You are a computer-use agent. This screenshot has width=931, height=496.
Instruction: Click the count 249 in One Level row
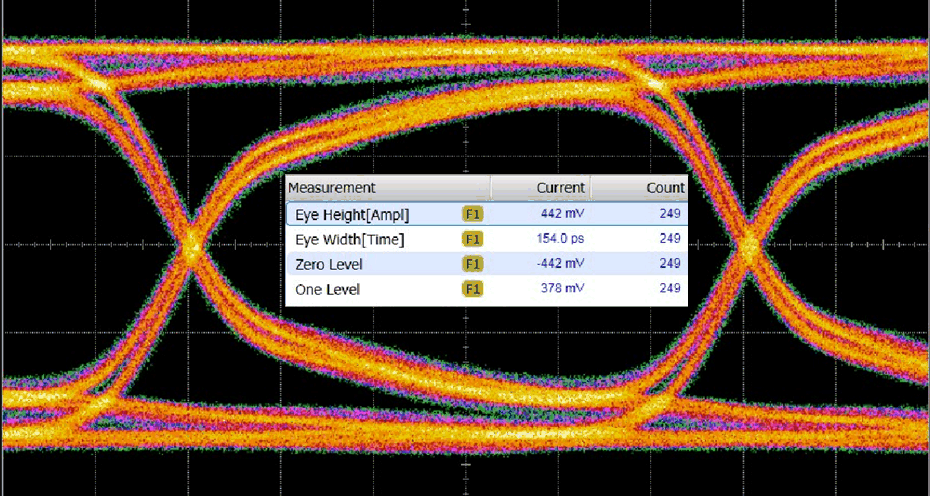(x=670, y=289)
